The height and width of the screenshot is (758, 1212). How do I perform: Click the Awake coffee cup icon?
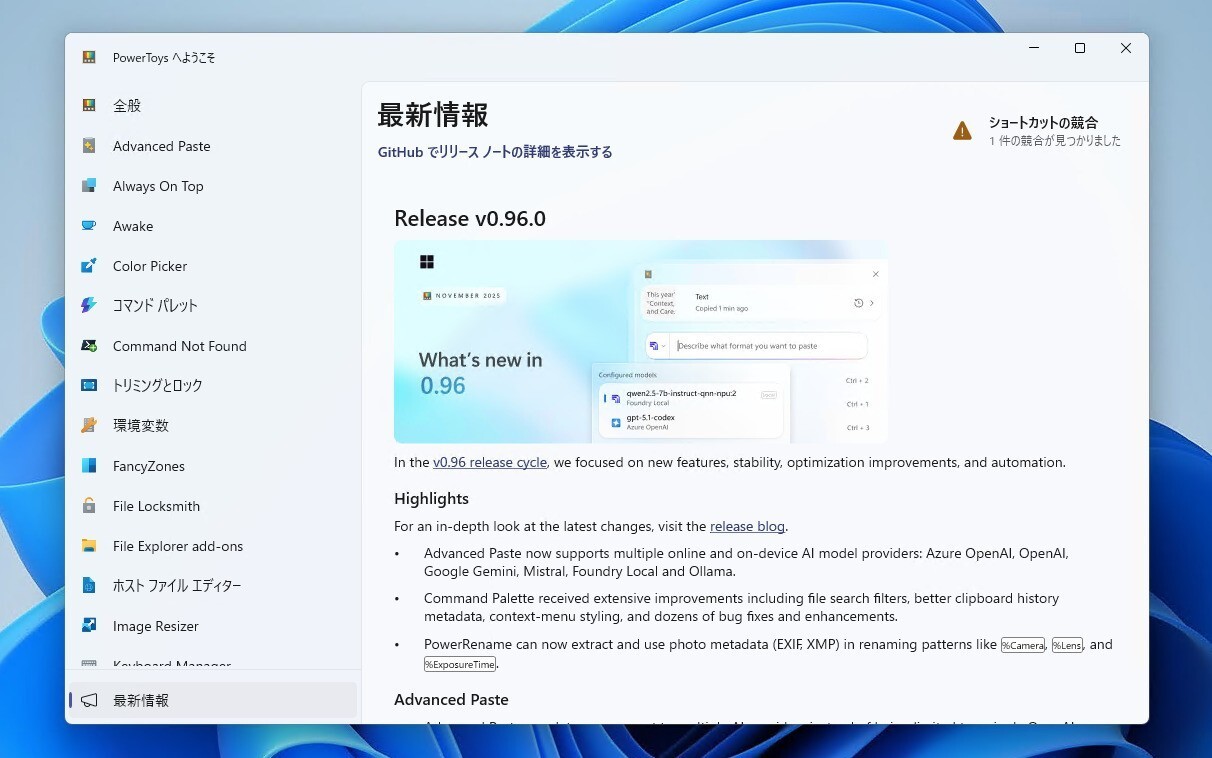[89, 226]
